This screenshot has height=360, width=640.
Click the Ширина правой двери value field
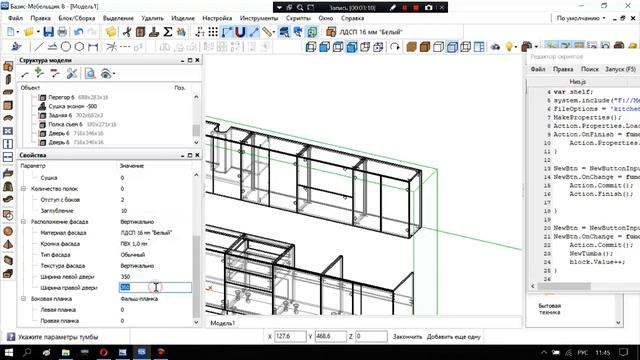click(155, 287)
